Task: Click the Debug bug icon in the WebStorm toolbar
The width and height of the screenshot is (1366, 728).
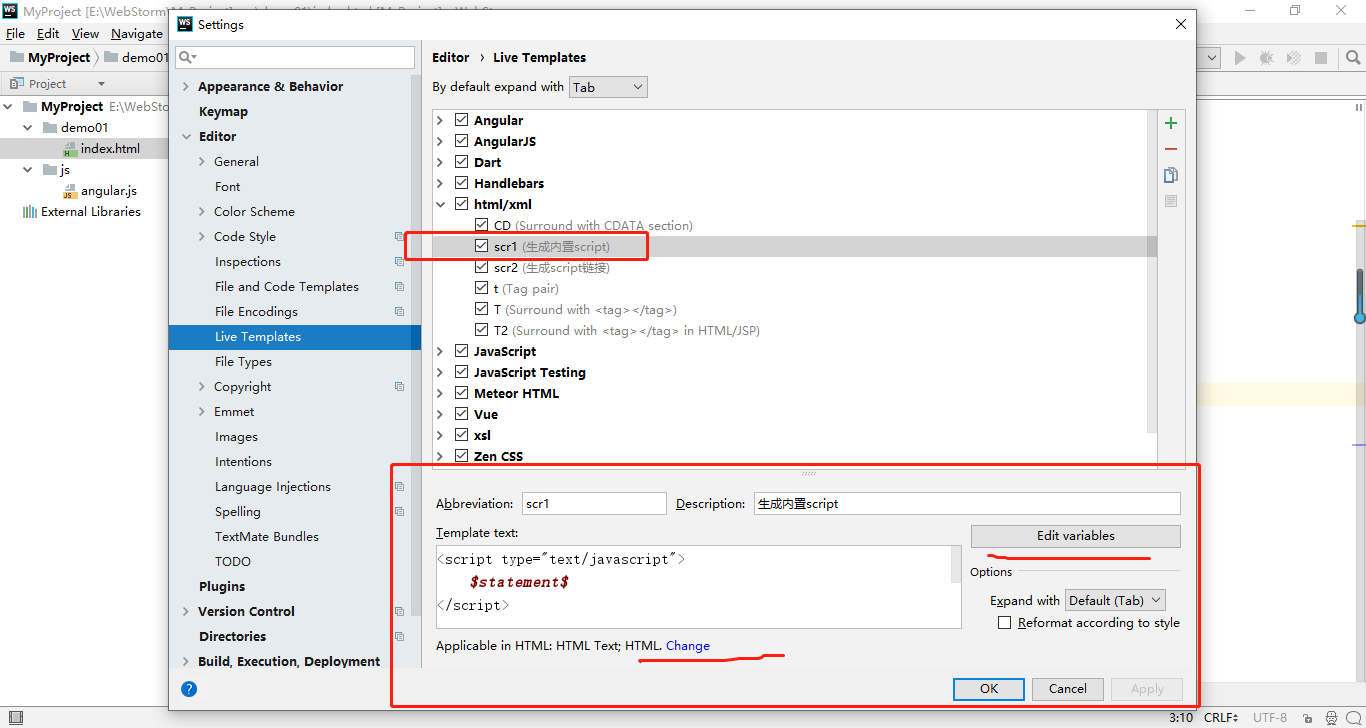Action: pyautogui.click(x=1267, y=58)
